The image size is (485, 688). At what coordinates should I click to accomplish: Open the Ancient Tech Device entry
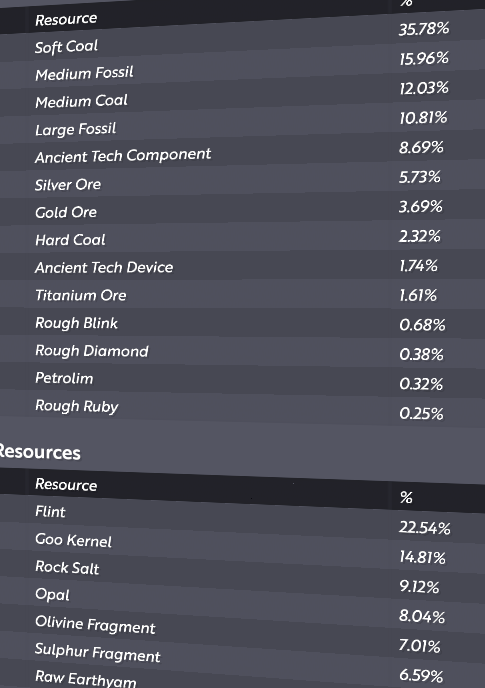[x=104, y=268]
